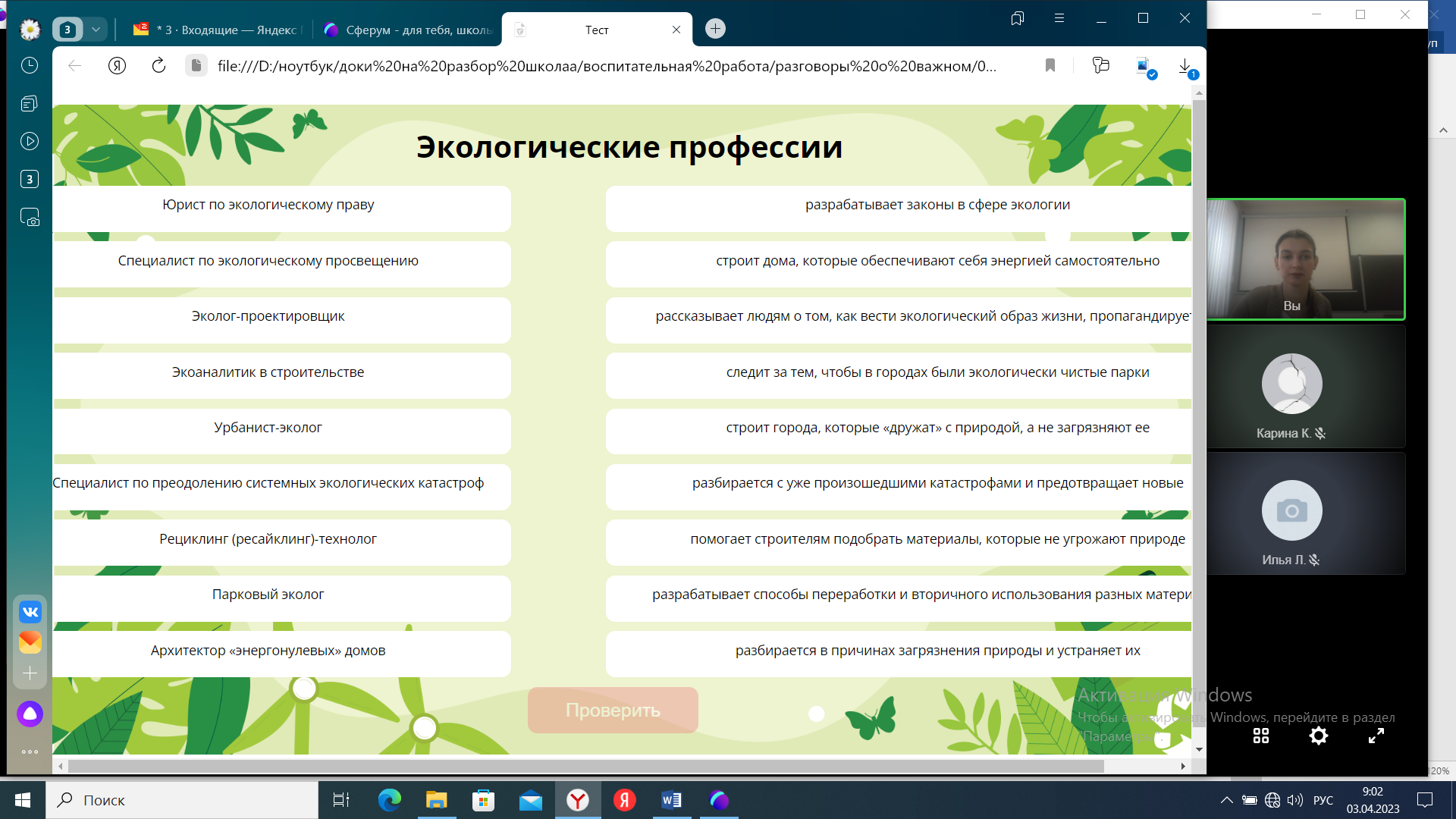
Task: Launch Alice voice assistant purple icon
Action: (x=30, y=714)
